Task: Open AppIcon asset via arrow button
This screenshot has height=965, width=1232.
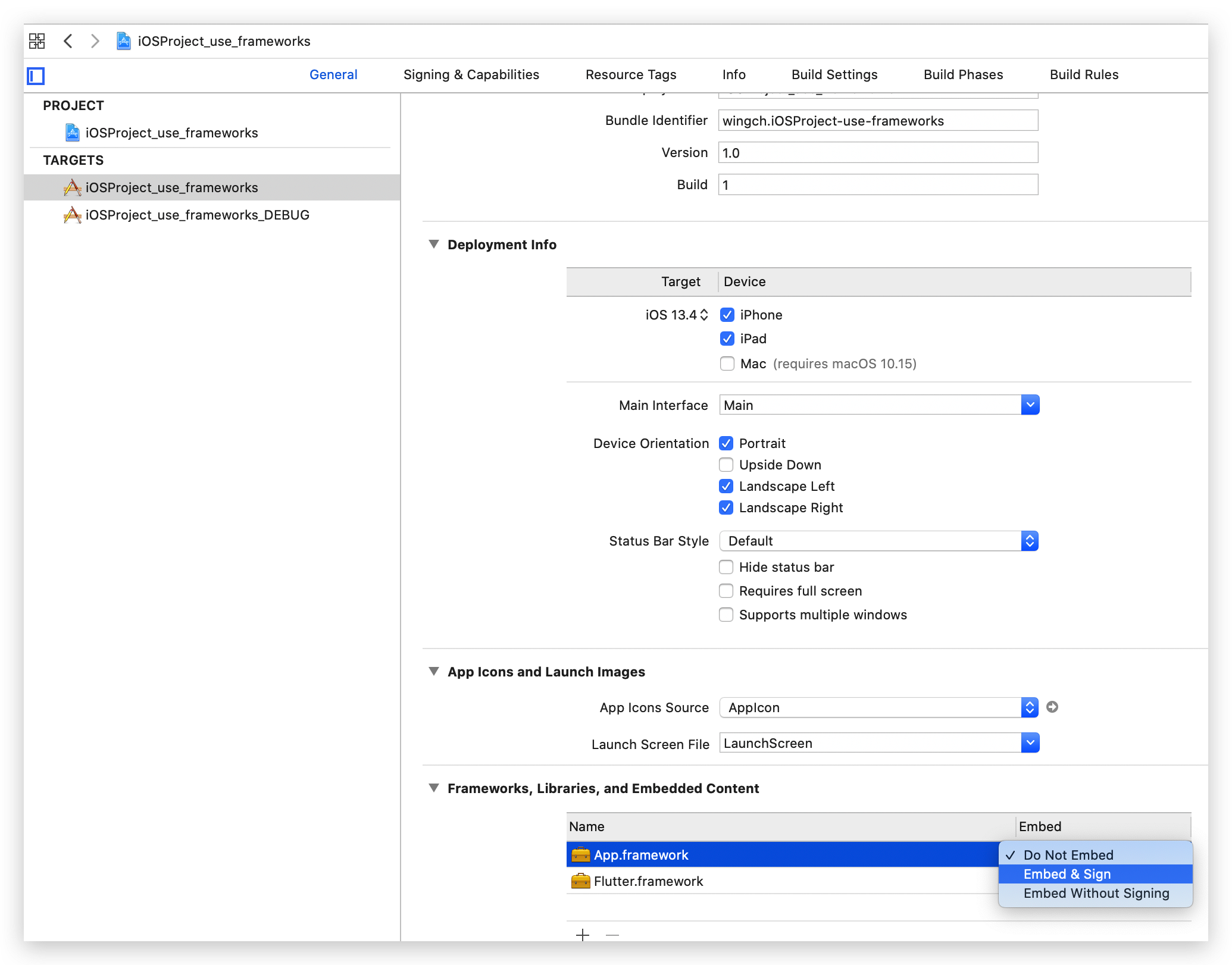Action: (x=1052, y=707)
